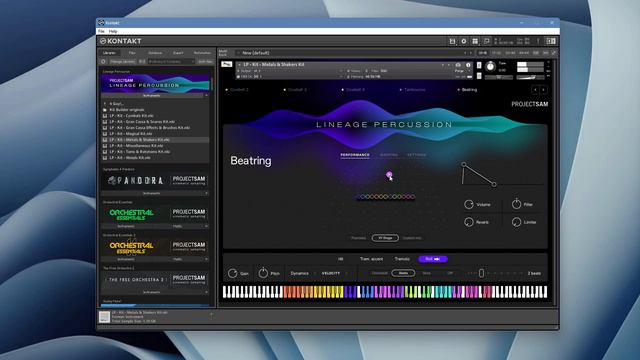Click the minimized view icon in header
Screen dimensions: 640x360
point(487,41)
